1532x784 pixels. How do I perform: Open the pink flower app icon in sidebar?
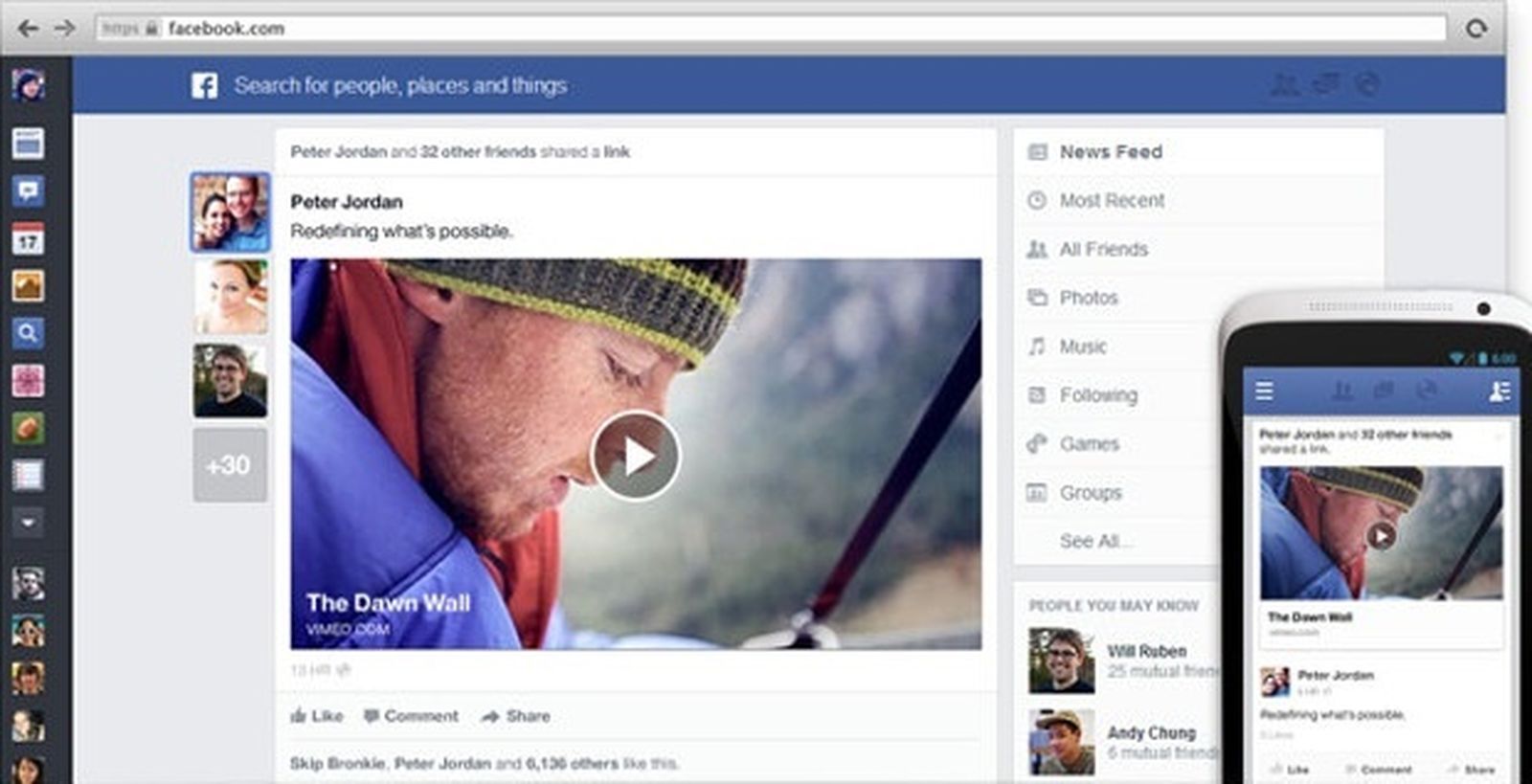click(28, 381)
